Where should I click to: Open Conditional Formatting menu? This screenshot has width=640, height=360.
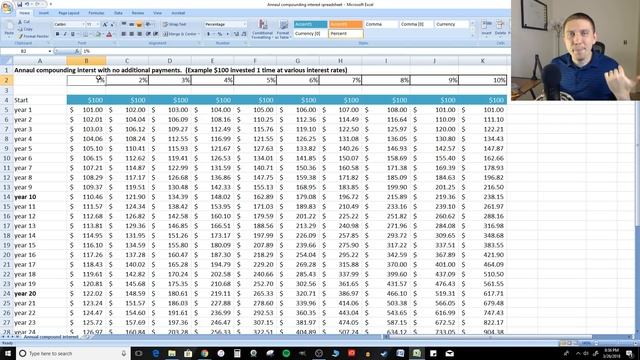[x=262, y=29]
